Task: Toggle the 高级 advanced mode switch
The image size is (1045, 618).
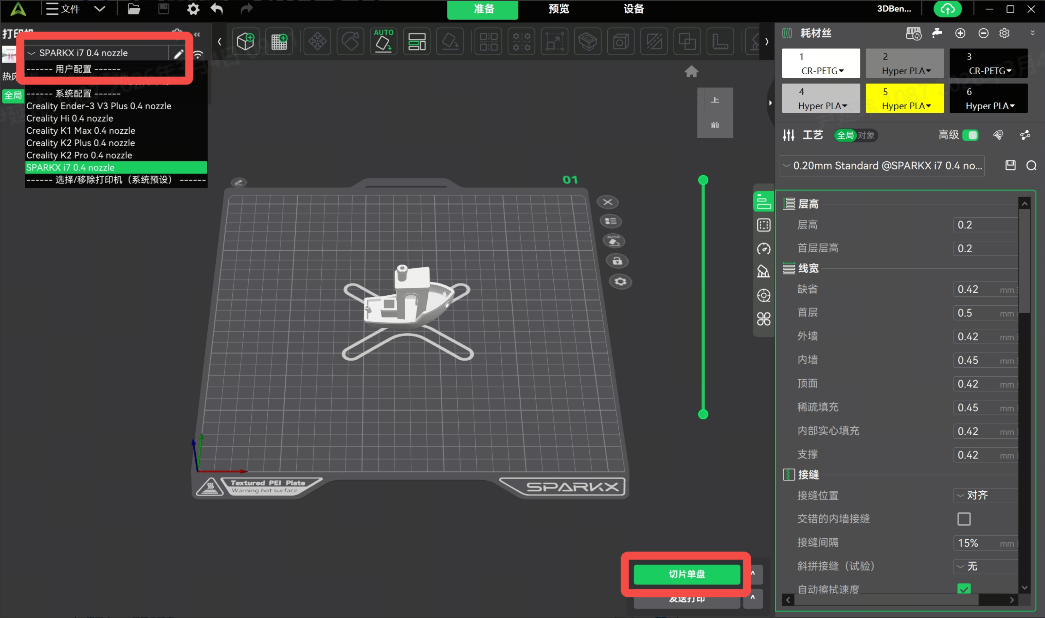Action: (x=970, y=135)
